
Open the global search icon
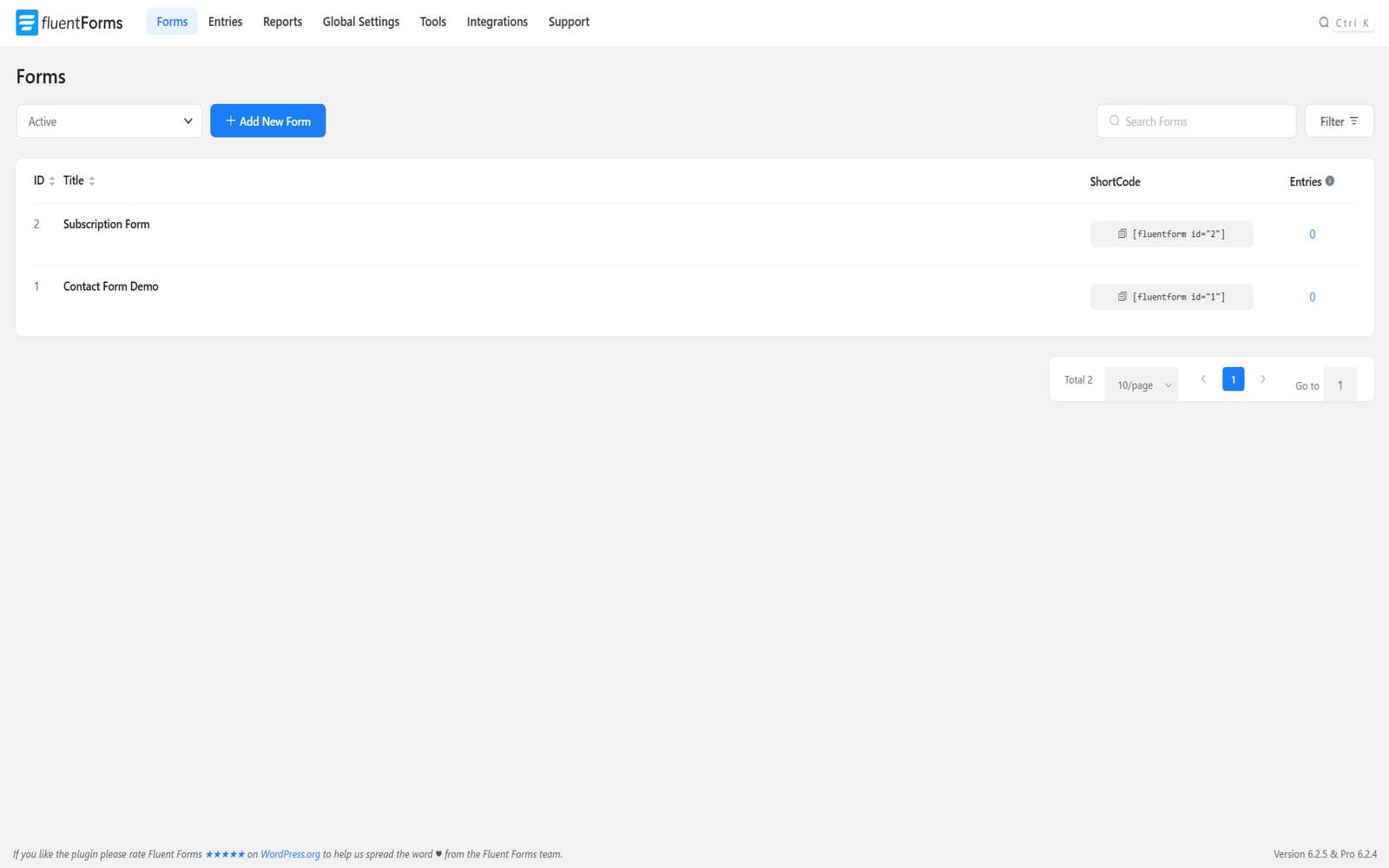click(x=1324, y=23)
